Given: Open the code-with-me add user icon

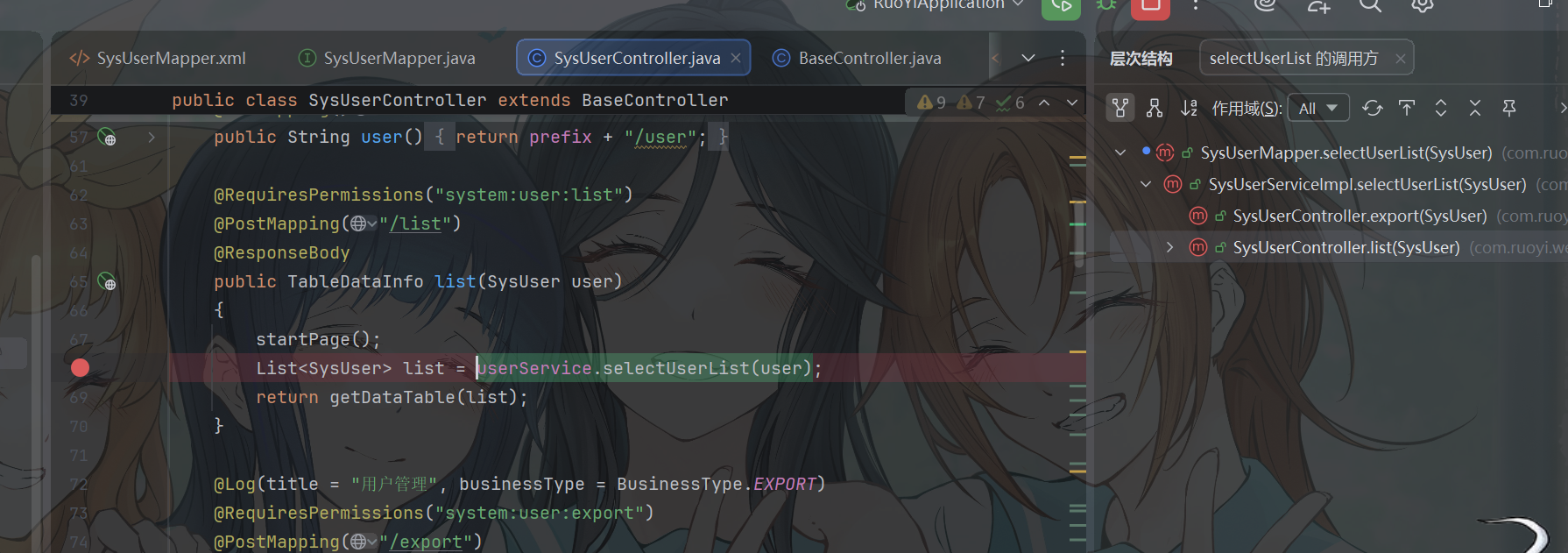Looking at the screenshot, I should click(1318, 6).
